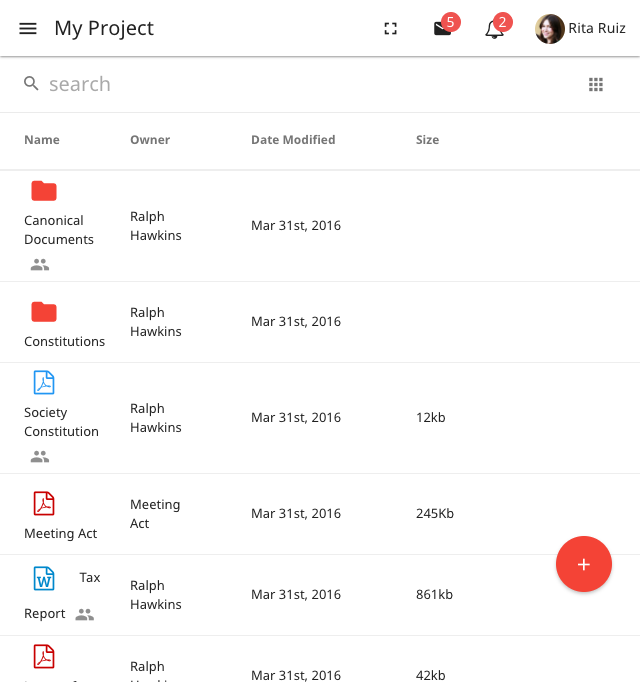Sort by the Date Modified column header
Screen dimensions: 640x682
[293, 140]
